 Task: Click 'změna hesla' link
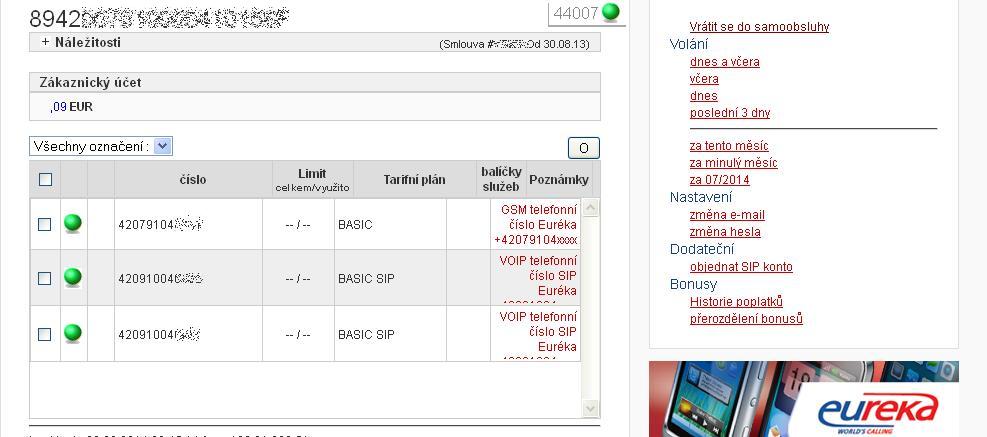(x=724, y=232)
